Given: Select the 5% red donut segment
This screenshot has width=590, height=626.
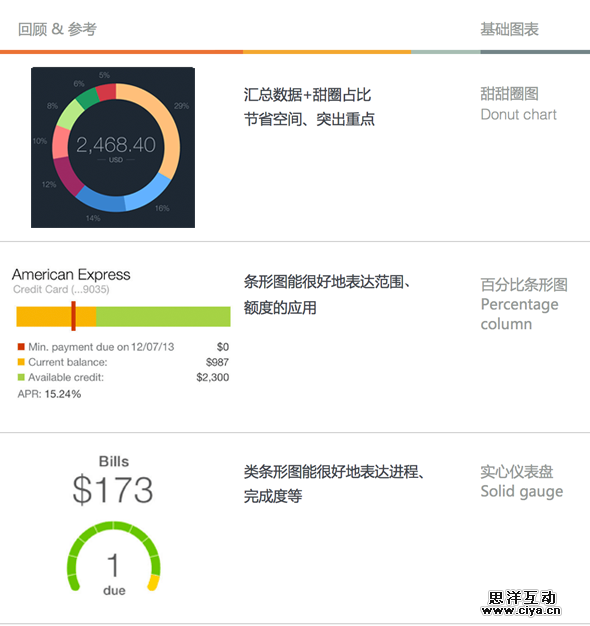Looking at the screenshot, I should click(x=107, y=91).
